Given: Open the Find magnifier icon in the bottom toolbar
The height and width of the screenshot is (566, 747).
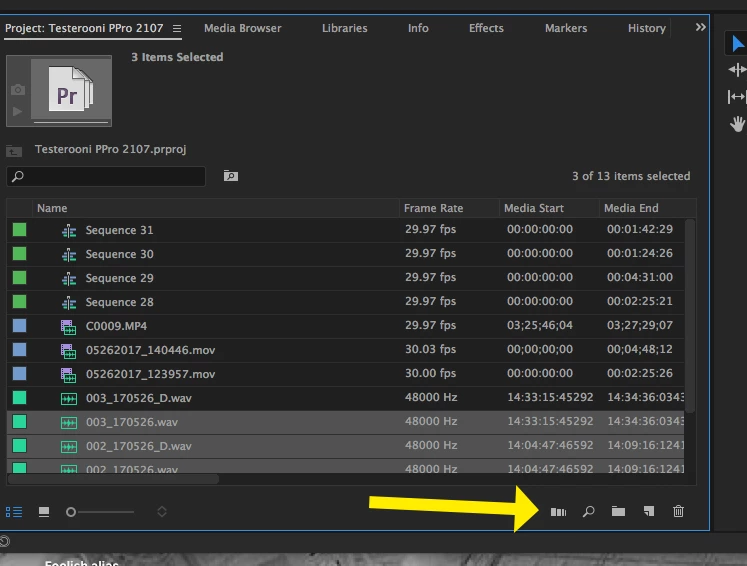Looking at the screenshot, I should point(588,512).
